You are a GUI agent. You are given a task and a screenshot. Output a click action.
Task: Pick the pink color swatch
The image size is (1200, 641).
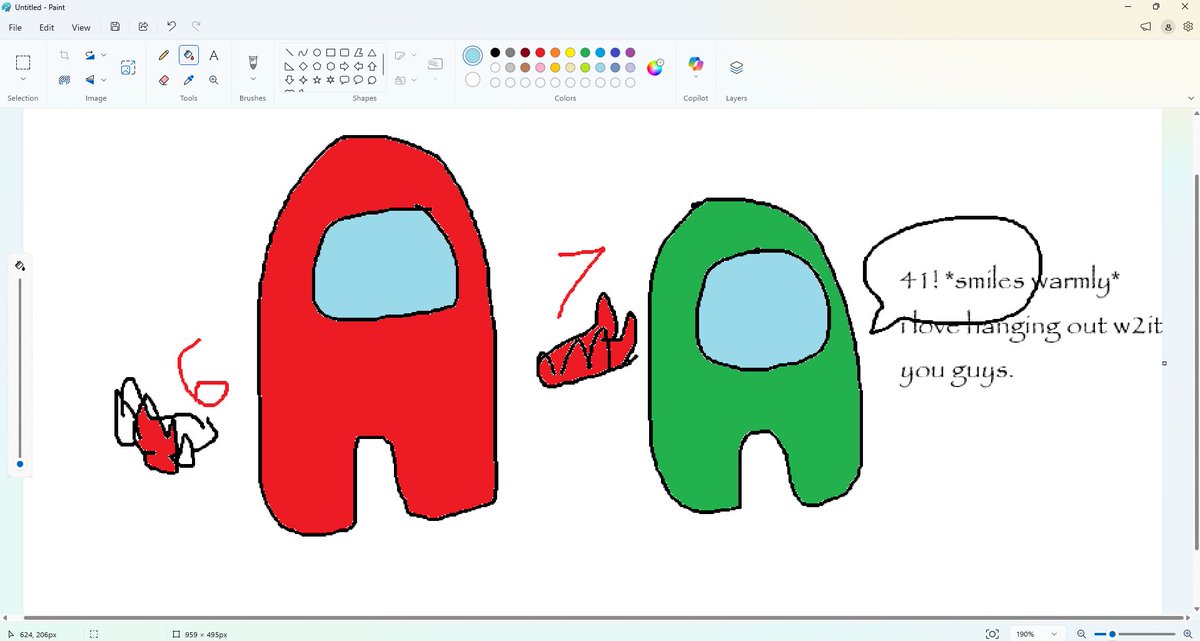point(540,68)
